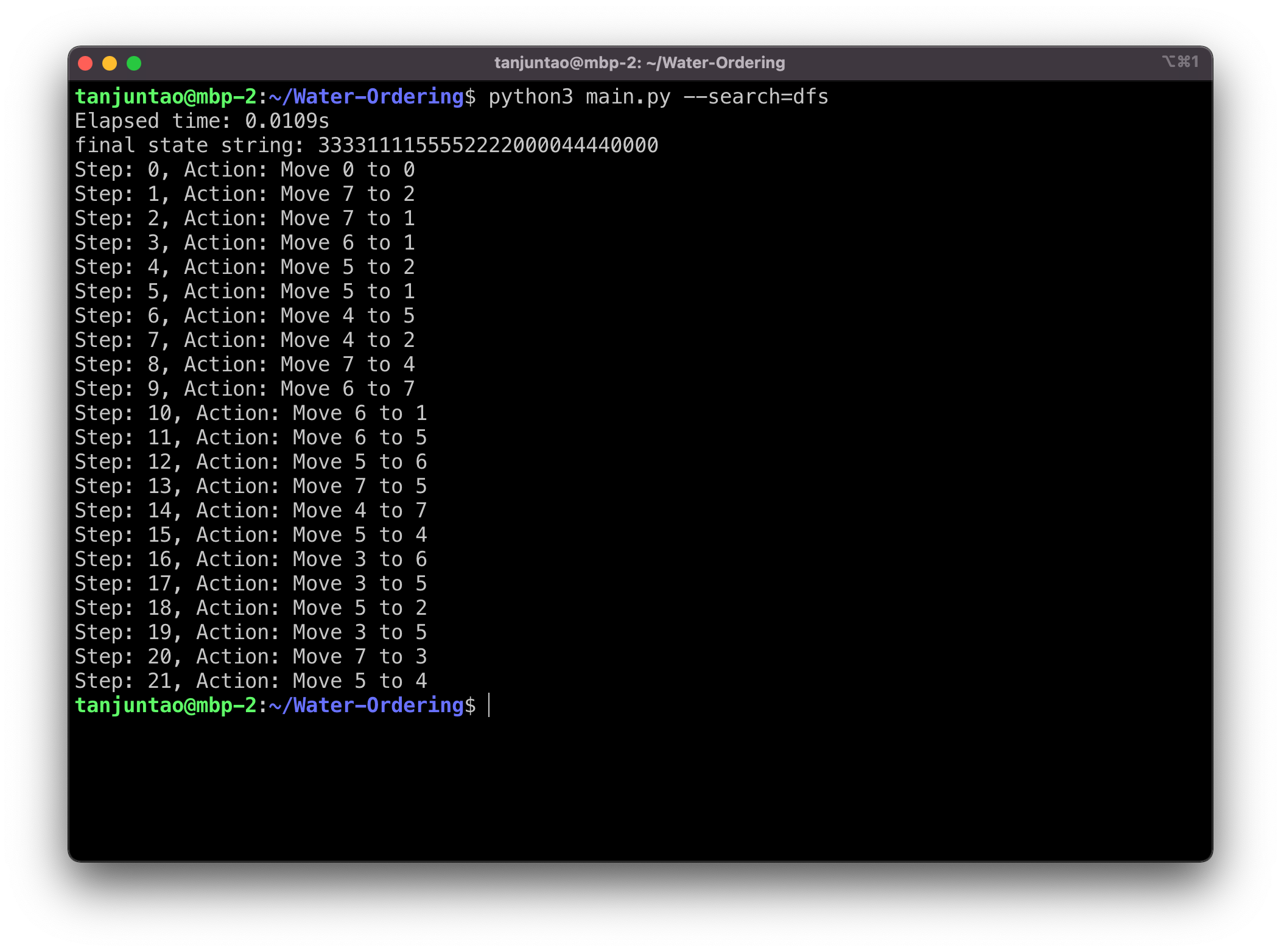Click the line 'Step: 4, Action: Move 5 to 2'
The width and height of the screenshot is (1281, 952).
tap(244, 267)
